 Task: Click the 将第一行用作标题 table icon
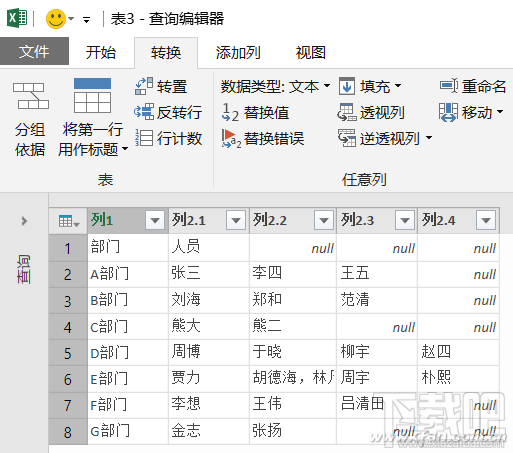92,95
